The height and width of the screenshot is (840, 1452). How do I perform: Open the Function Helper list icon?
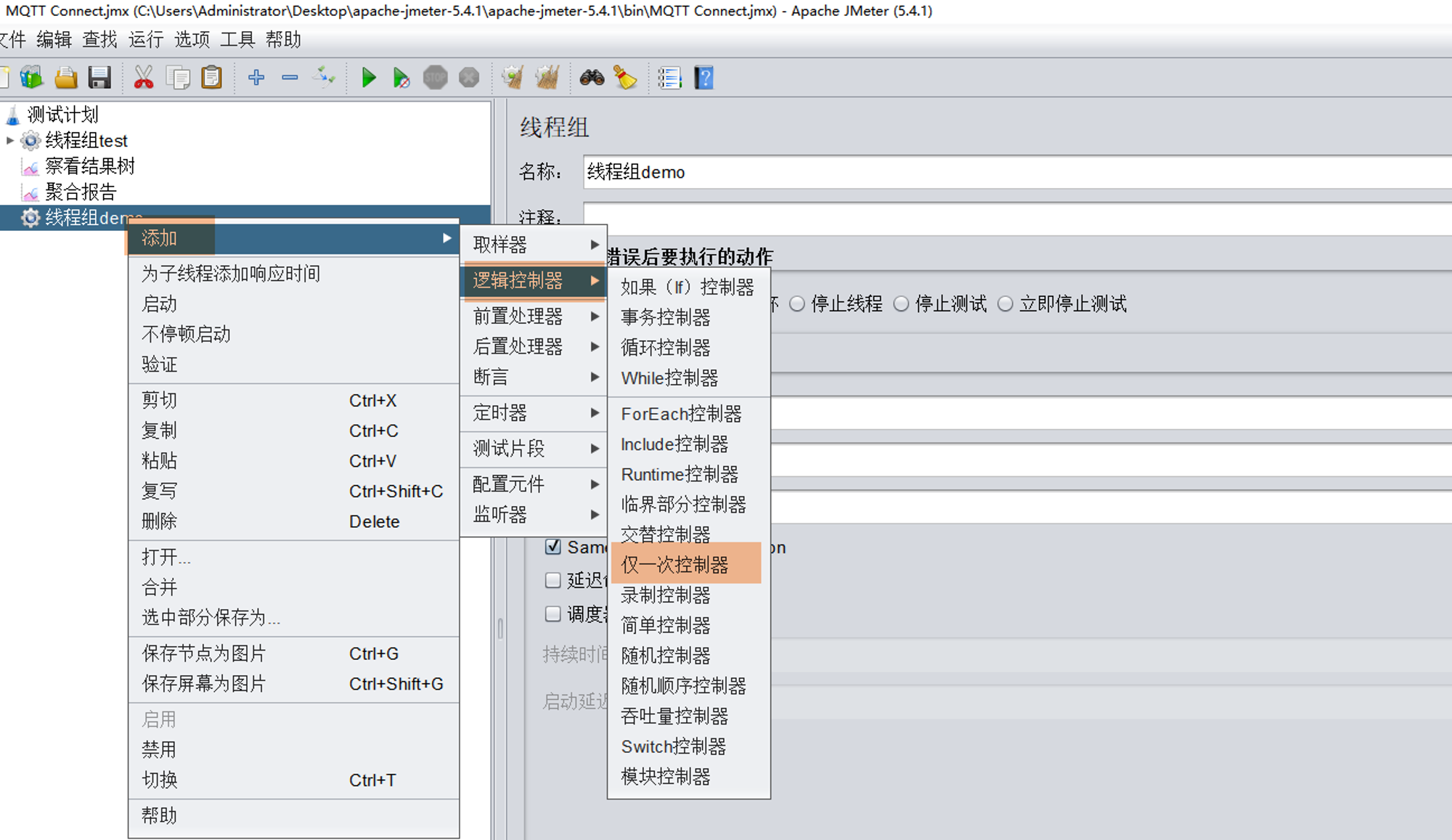click(669, 77)
